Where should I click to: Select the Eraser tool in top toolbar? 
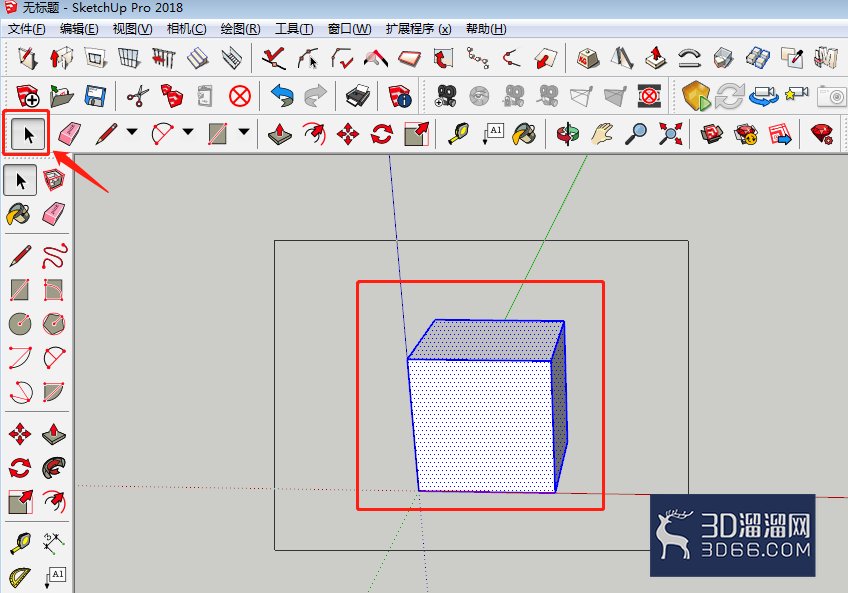tap(70, 134)
